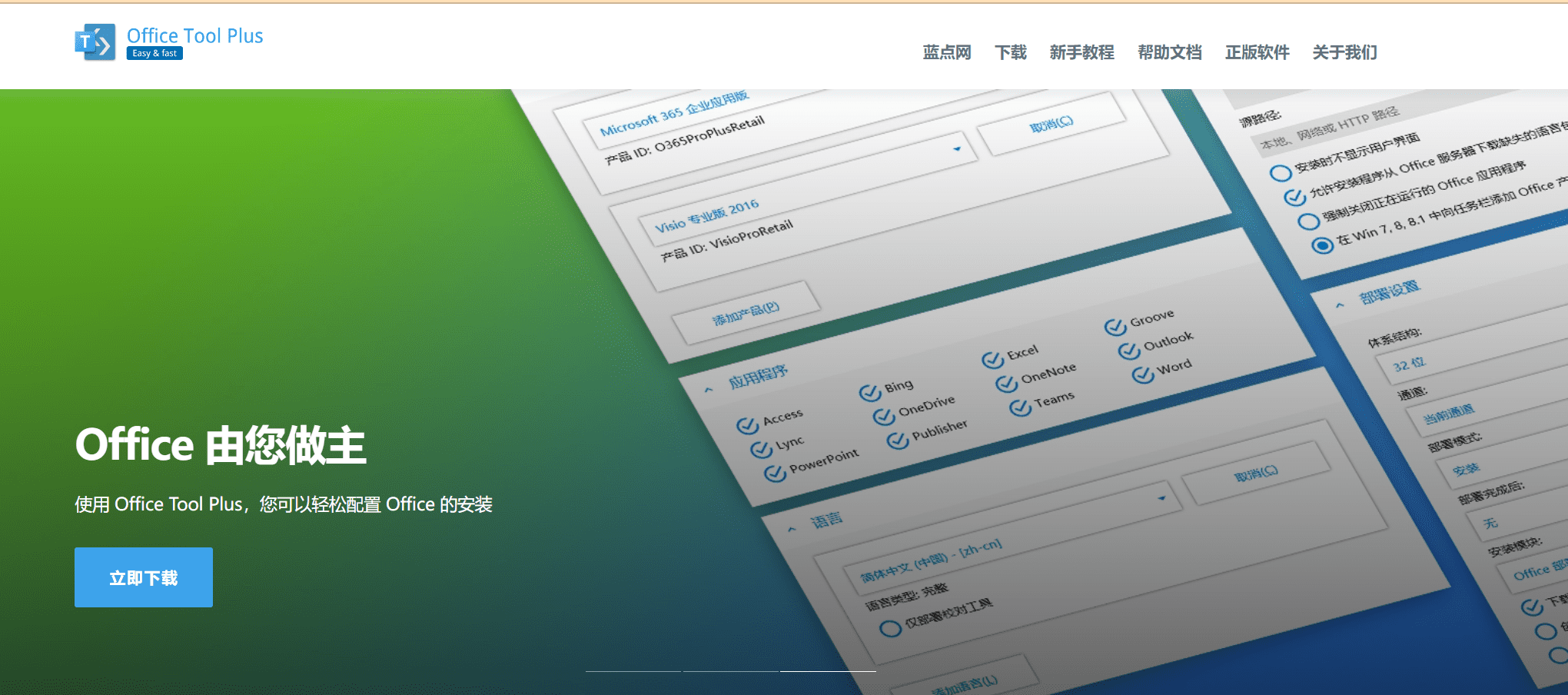This screenshot has height=695, width=1568.
Task: Select the Teams application icon
Action: (x=1020, y=406)
